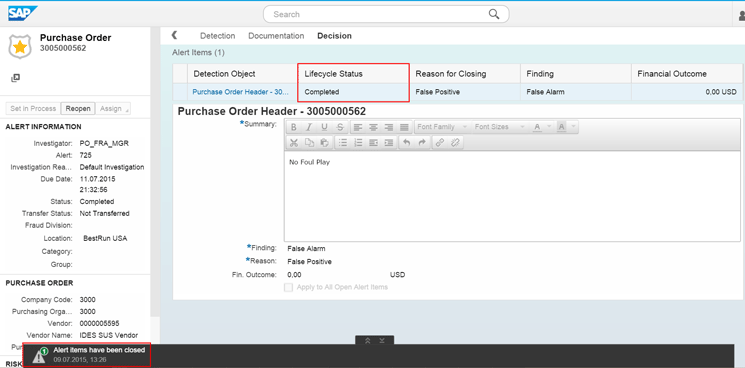Open the Font Sizes dropdown
This screenshot has width=745, height=368.
pyautogui.click(x=500, y=127)
